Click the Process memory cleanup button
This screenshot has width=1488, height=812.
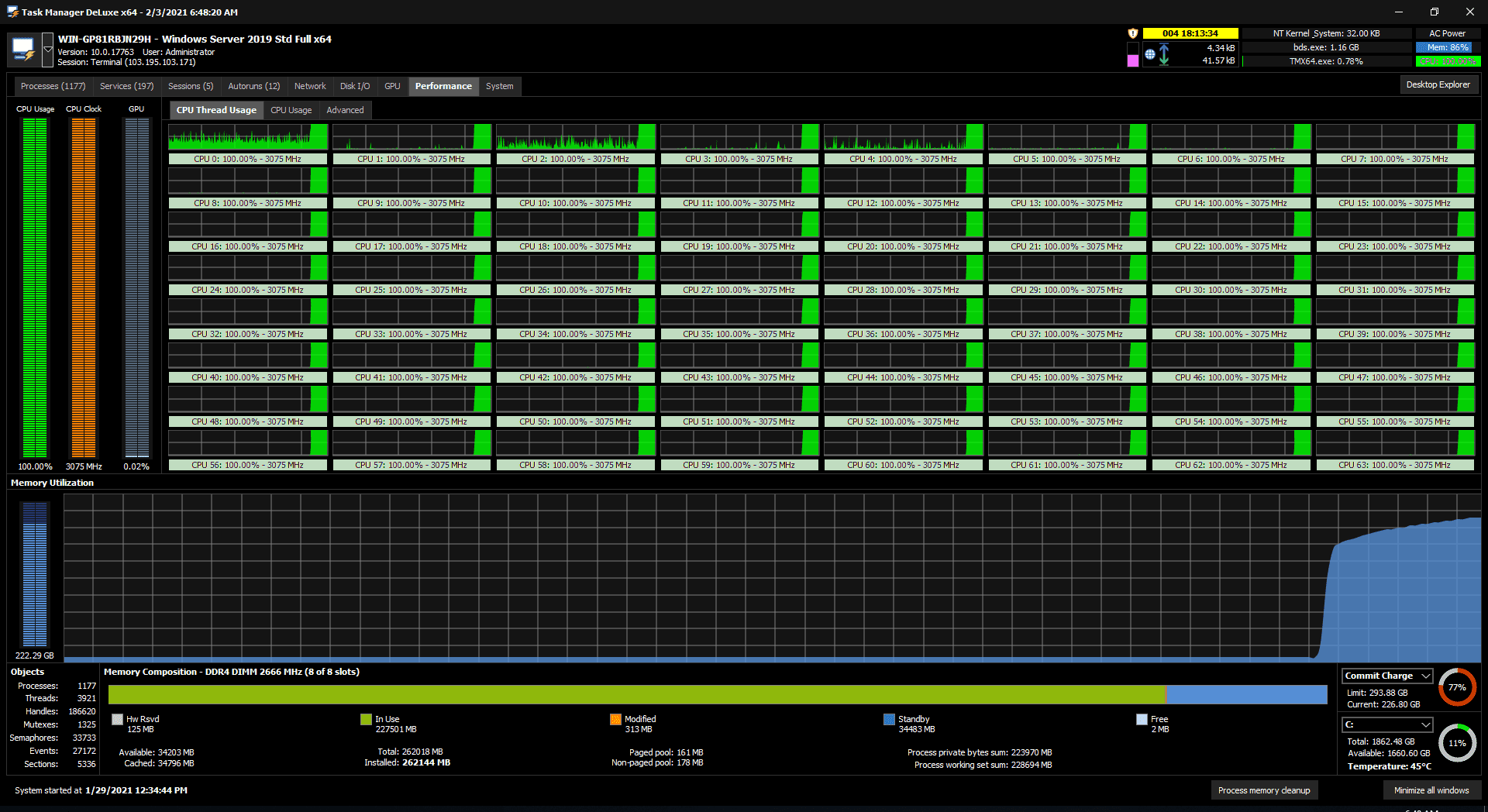[x=1264, y=790]
